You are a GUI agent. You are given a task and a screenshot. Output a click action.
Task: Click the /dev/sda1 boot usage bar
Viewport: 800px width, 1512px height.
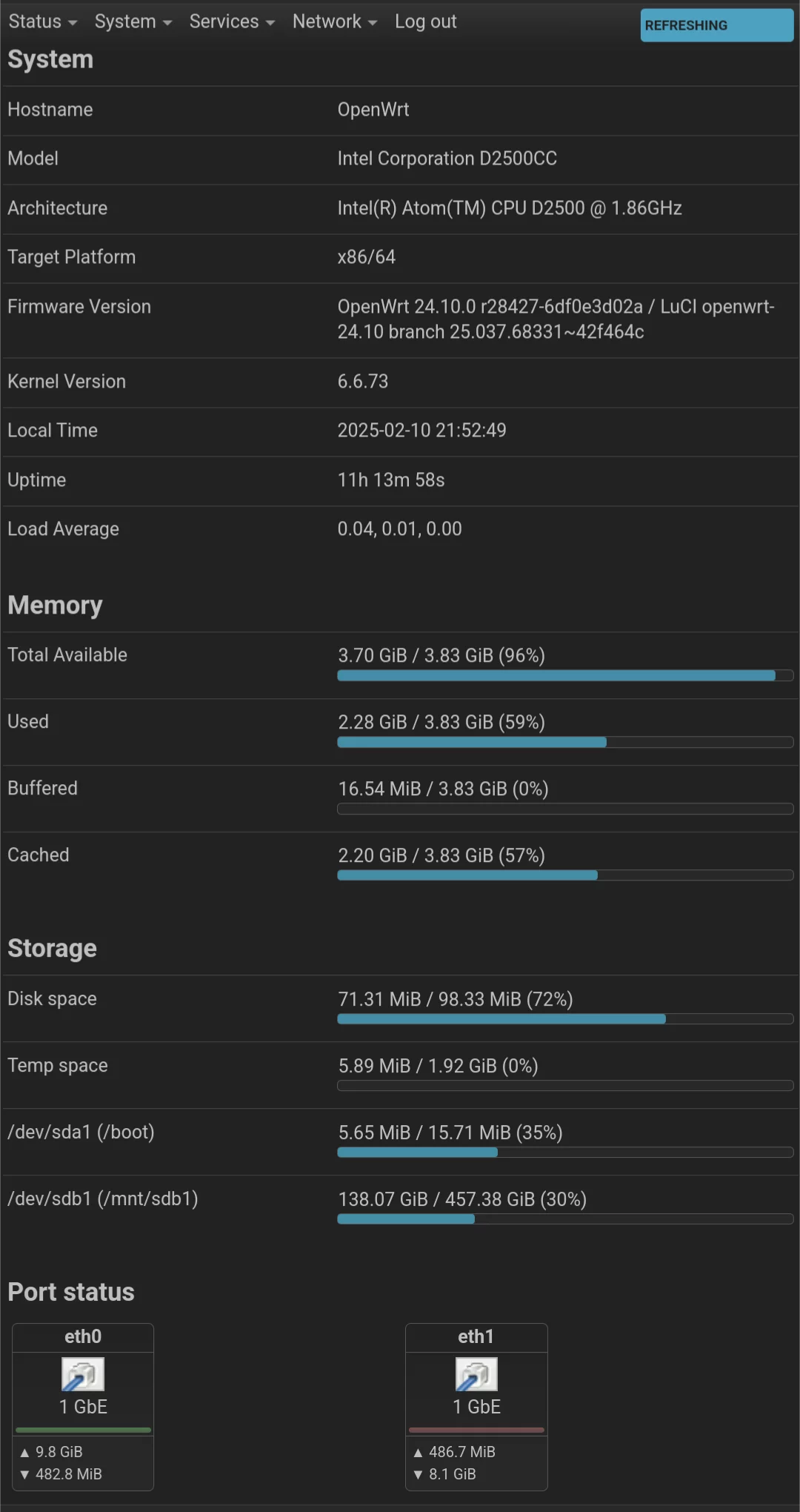point(565,1153)
